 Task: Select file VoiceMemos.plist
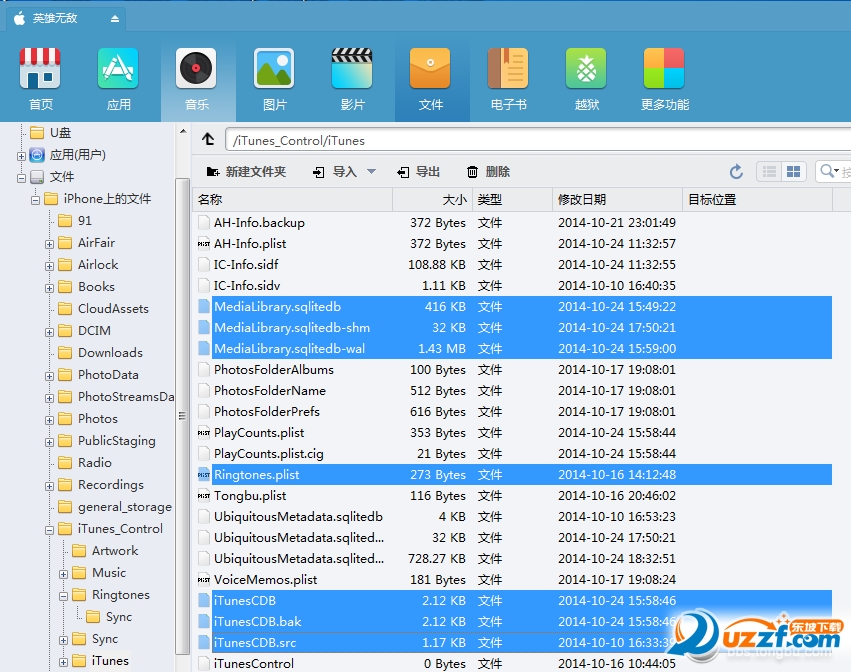[512, 580]
